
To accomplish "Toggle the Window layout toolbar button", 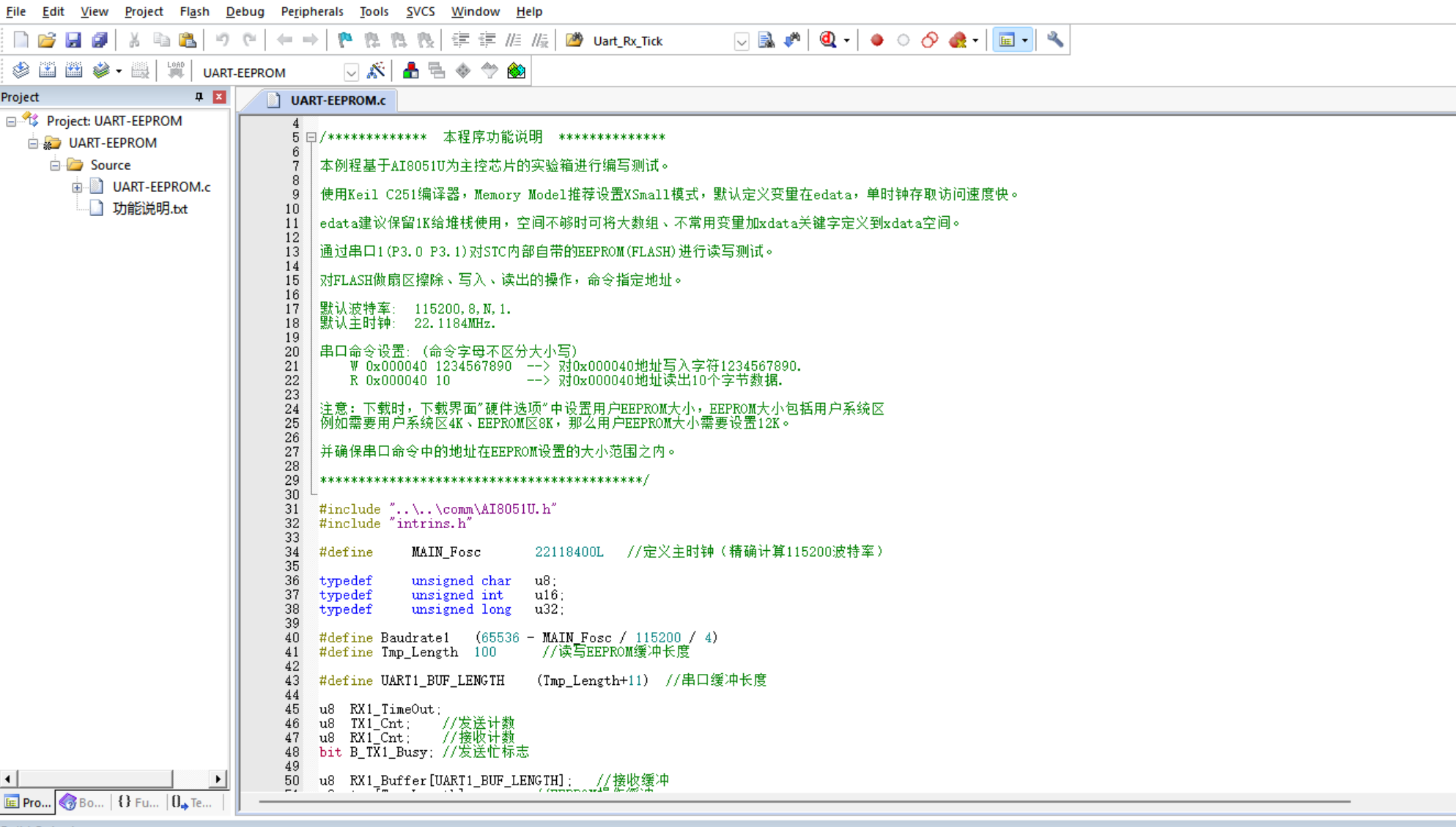I will (1007, 40).
